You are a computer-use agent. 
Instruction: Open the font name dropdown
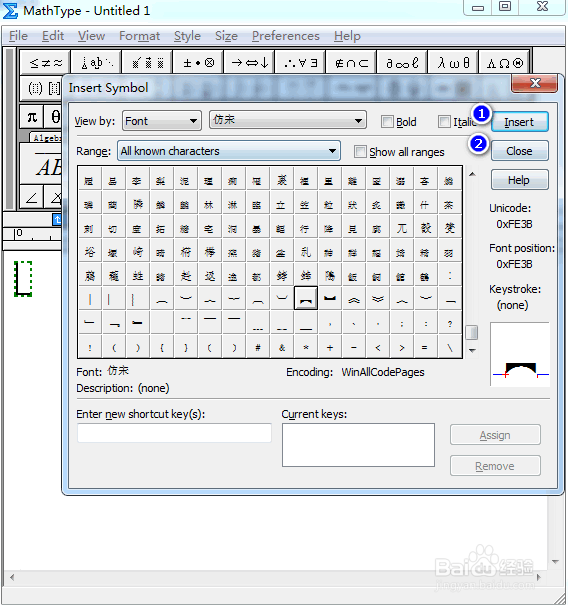coord(287,120)
